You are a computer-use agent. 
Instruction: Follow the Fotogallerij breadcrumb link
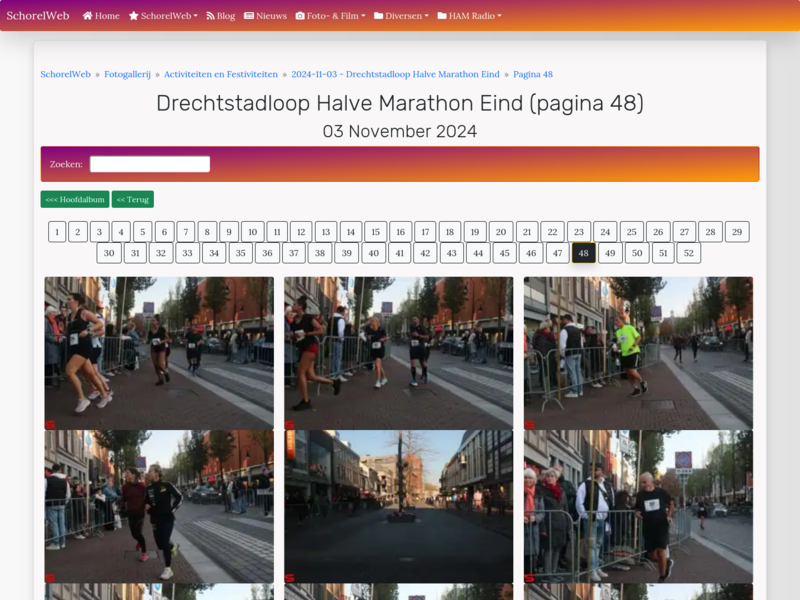point(128,74)
